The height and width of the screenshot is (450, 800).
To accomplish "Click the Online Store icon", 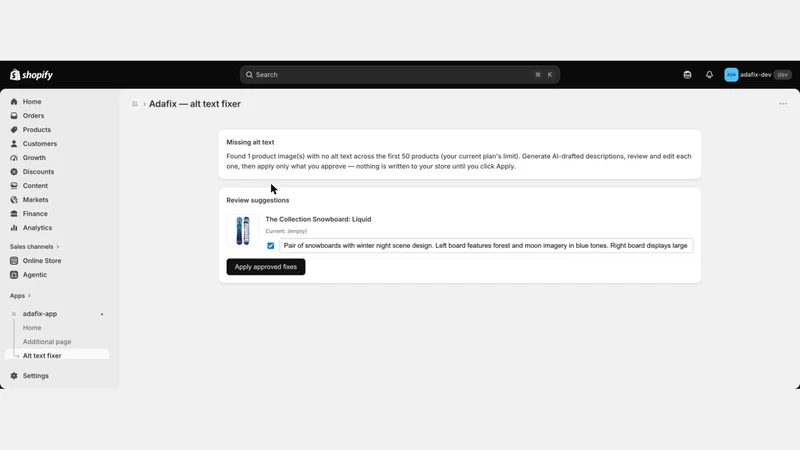I will 14,261.
